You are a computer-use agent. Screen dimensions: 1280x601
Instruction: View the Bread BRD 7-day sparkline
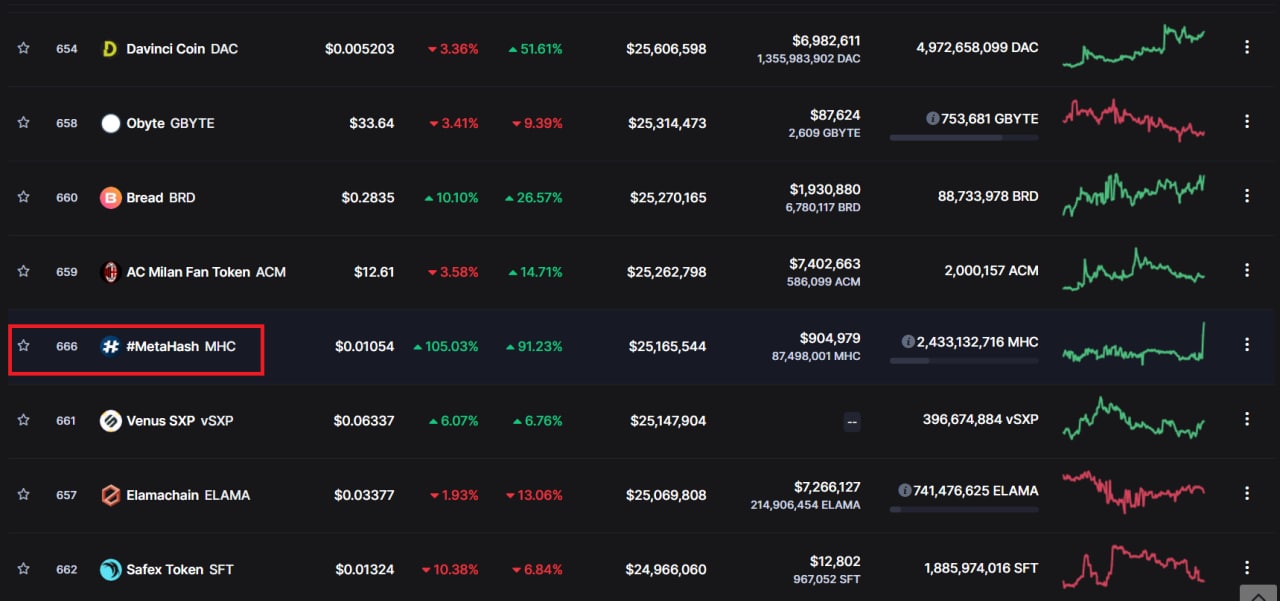(1134, 195)
